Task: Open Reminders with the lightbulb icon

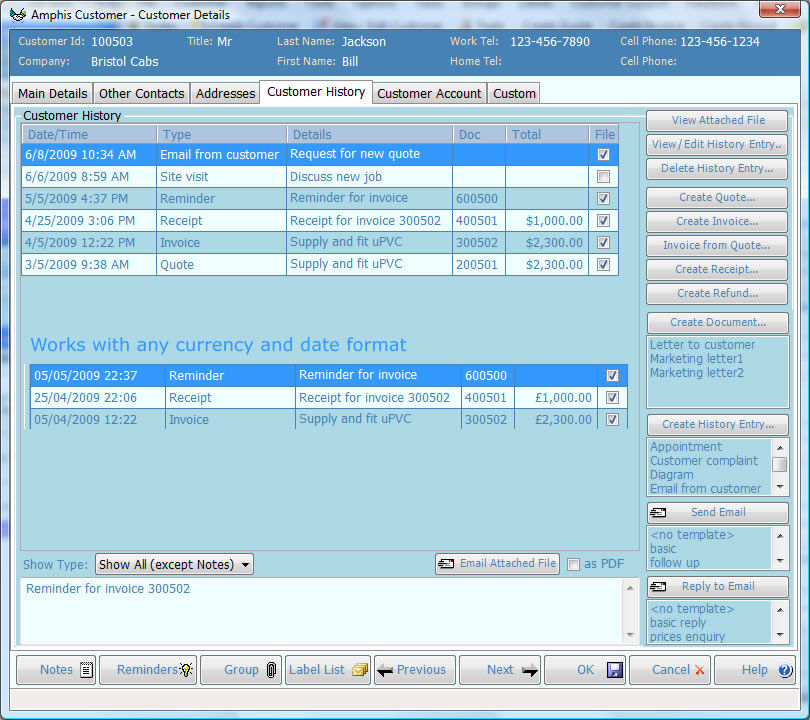Action: click(156, 670)
